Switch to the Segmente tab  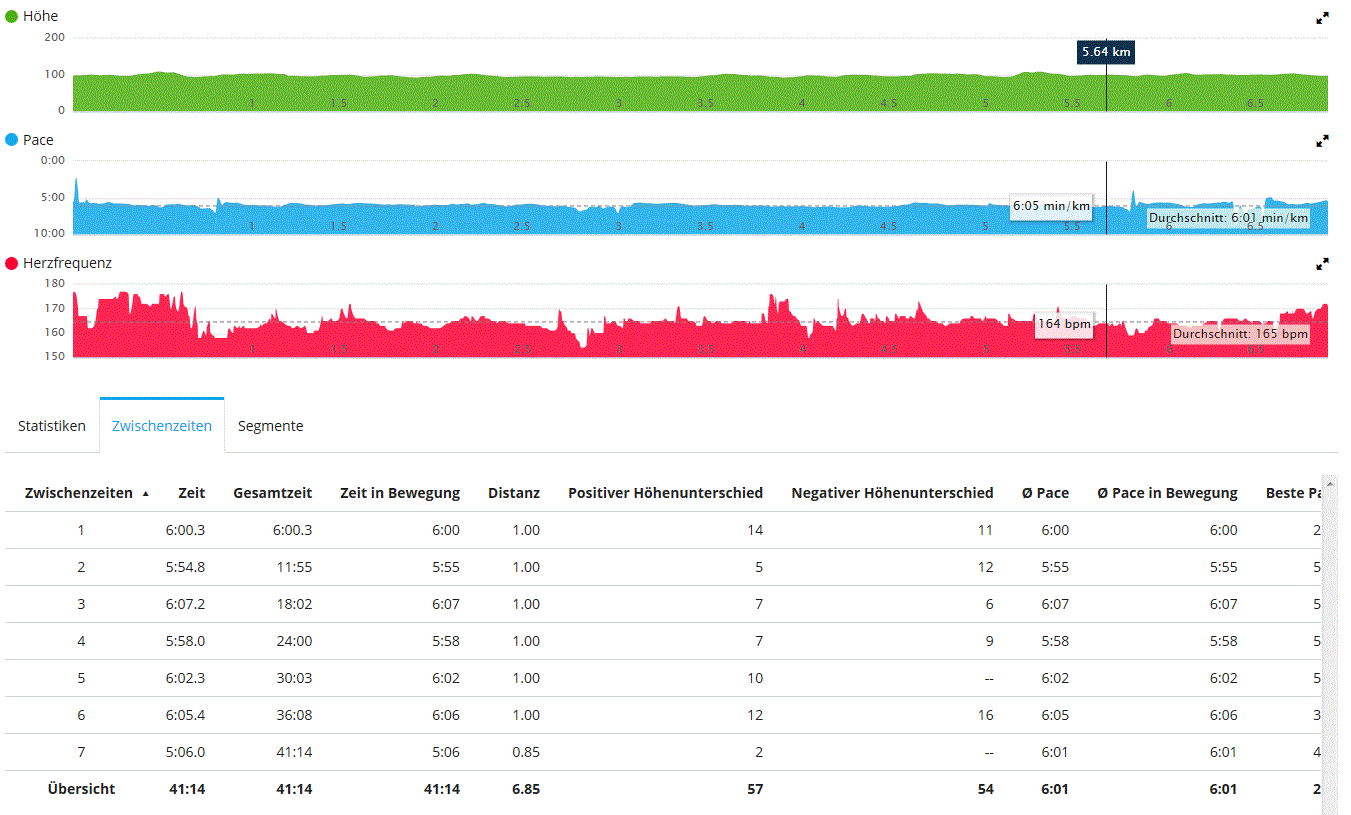270,426
